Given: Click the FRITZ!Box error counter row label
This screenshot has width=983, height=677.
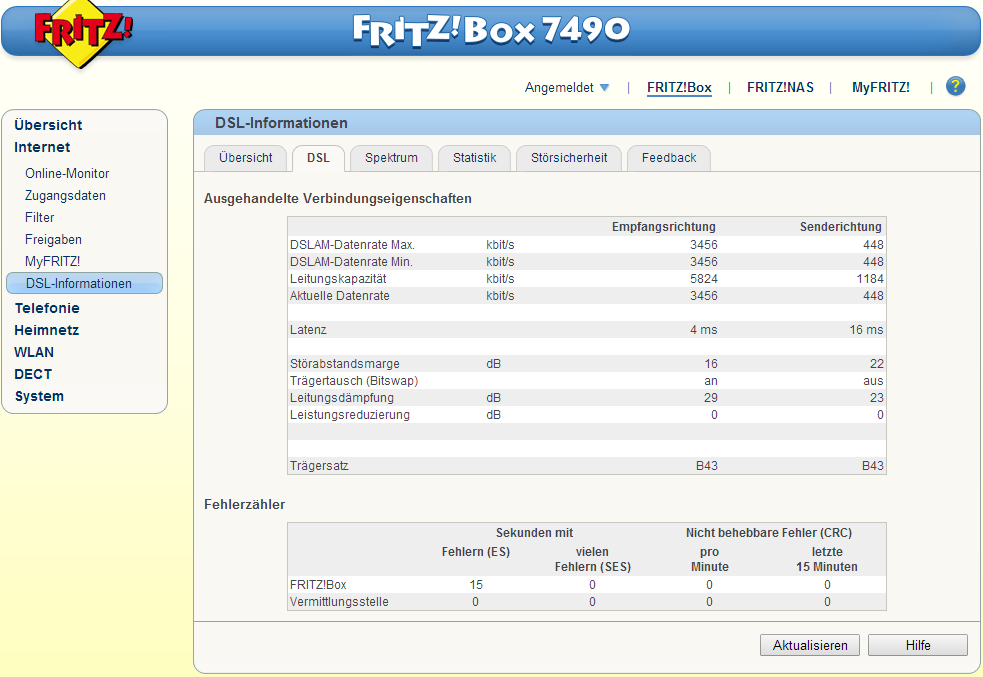Looking at the screenshot, I should tap(318, 585).
